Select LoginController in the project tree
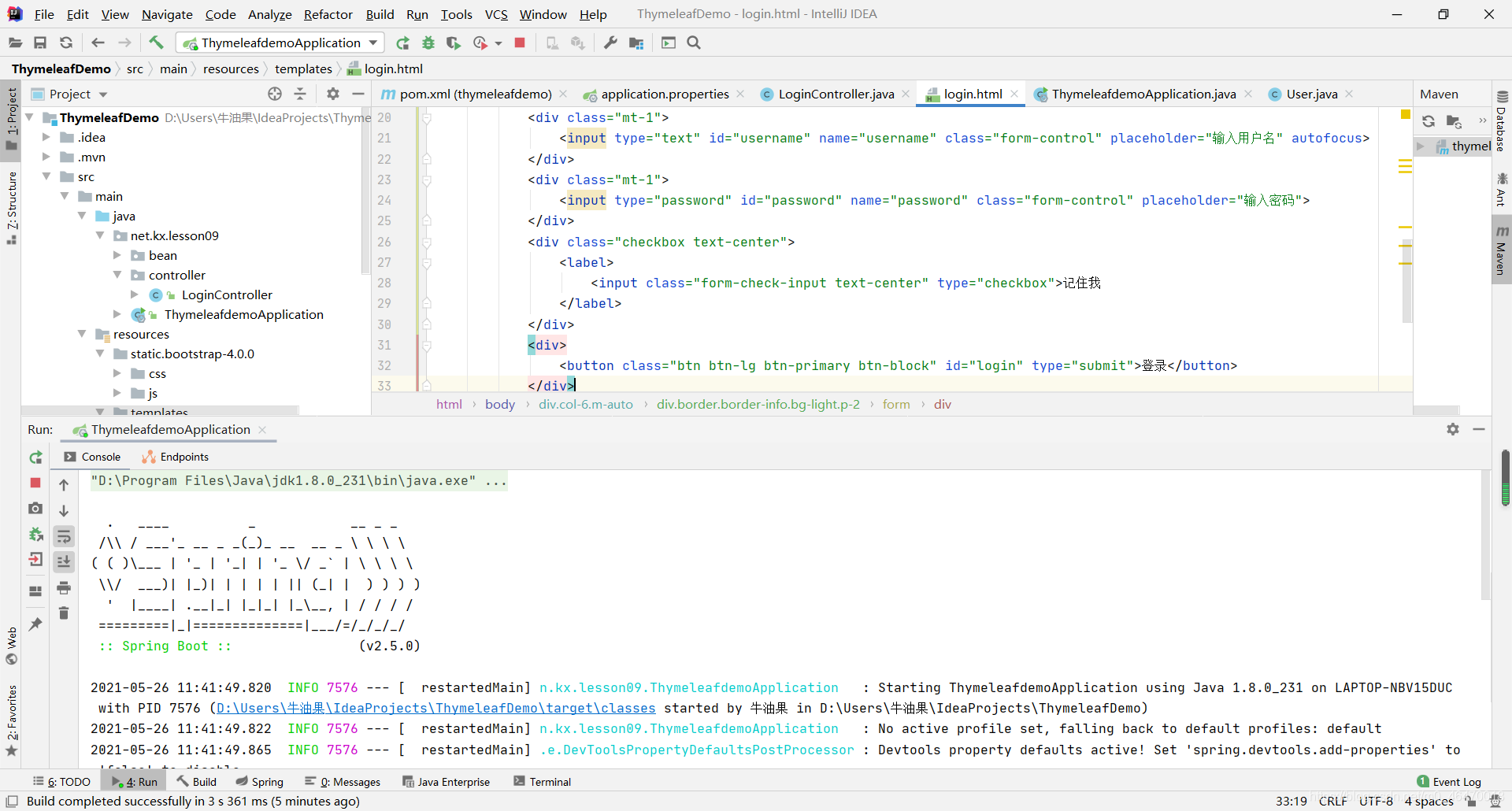Viewport: 1512px width, 811px height. pos(227,294)
